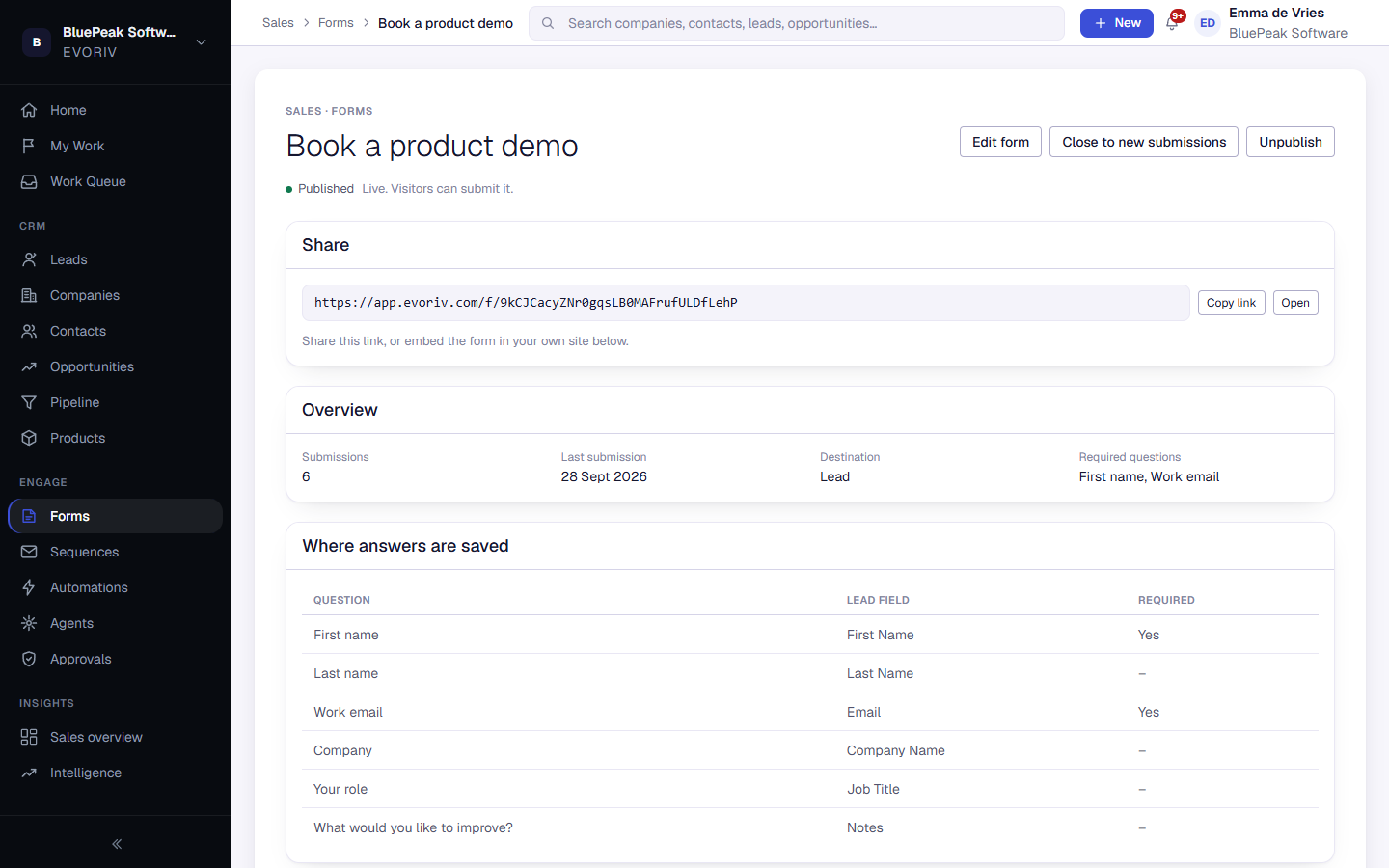Click Forms breadcrumb link
Image resolution: width=1389 pixels, height=868 pixels.
tap(336, 23)
